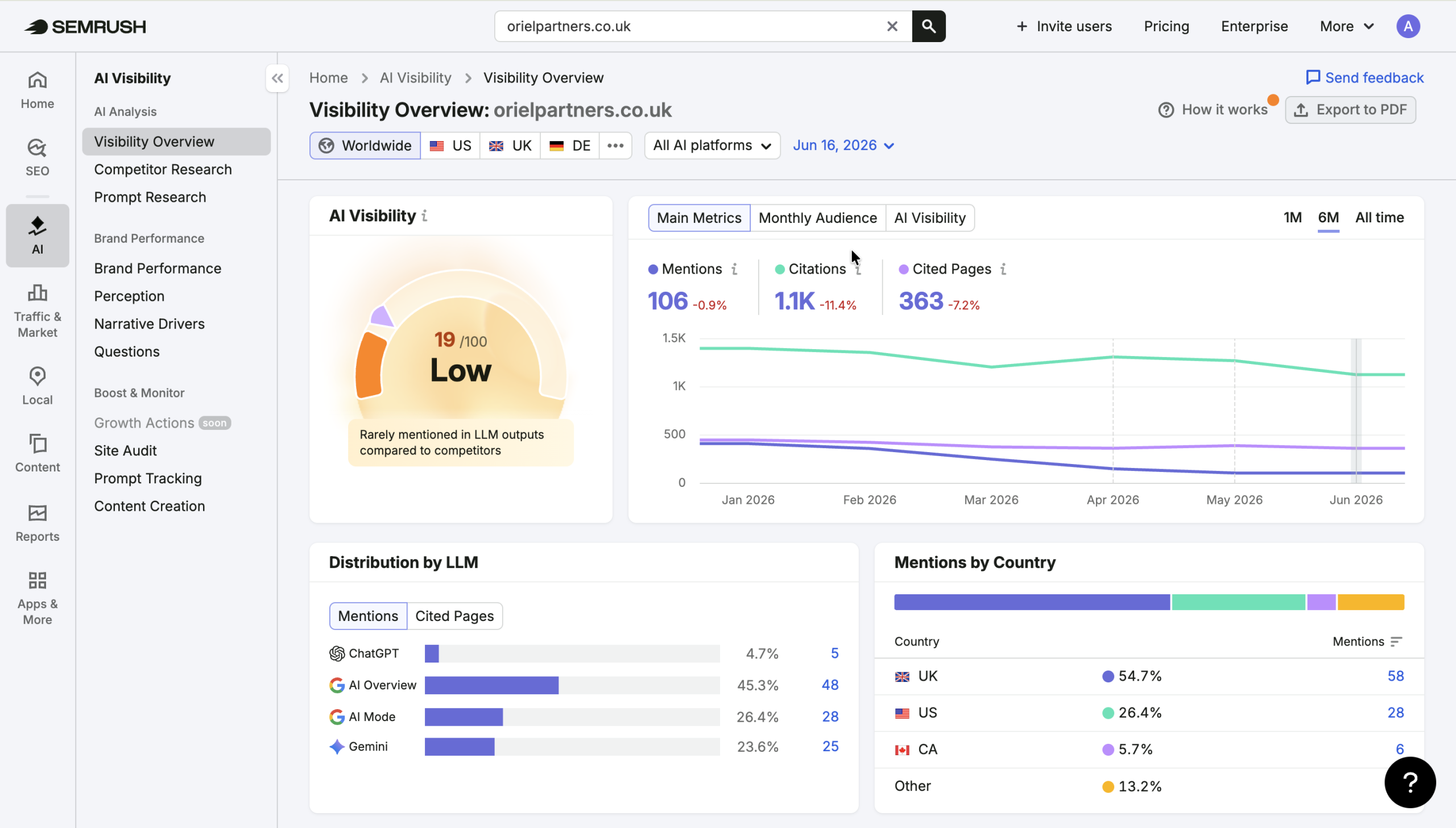The height and width of the screenshot is (828, 1456).
Task: Open Local section in the left rail
Action: coord(38,386)
